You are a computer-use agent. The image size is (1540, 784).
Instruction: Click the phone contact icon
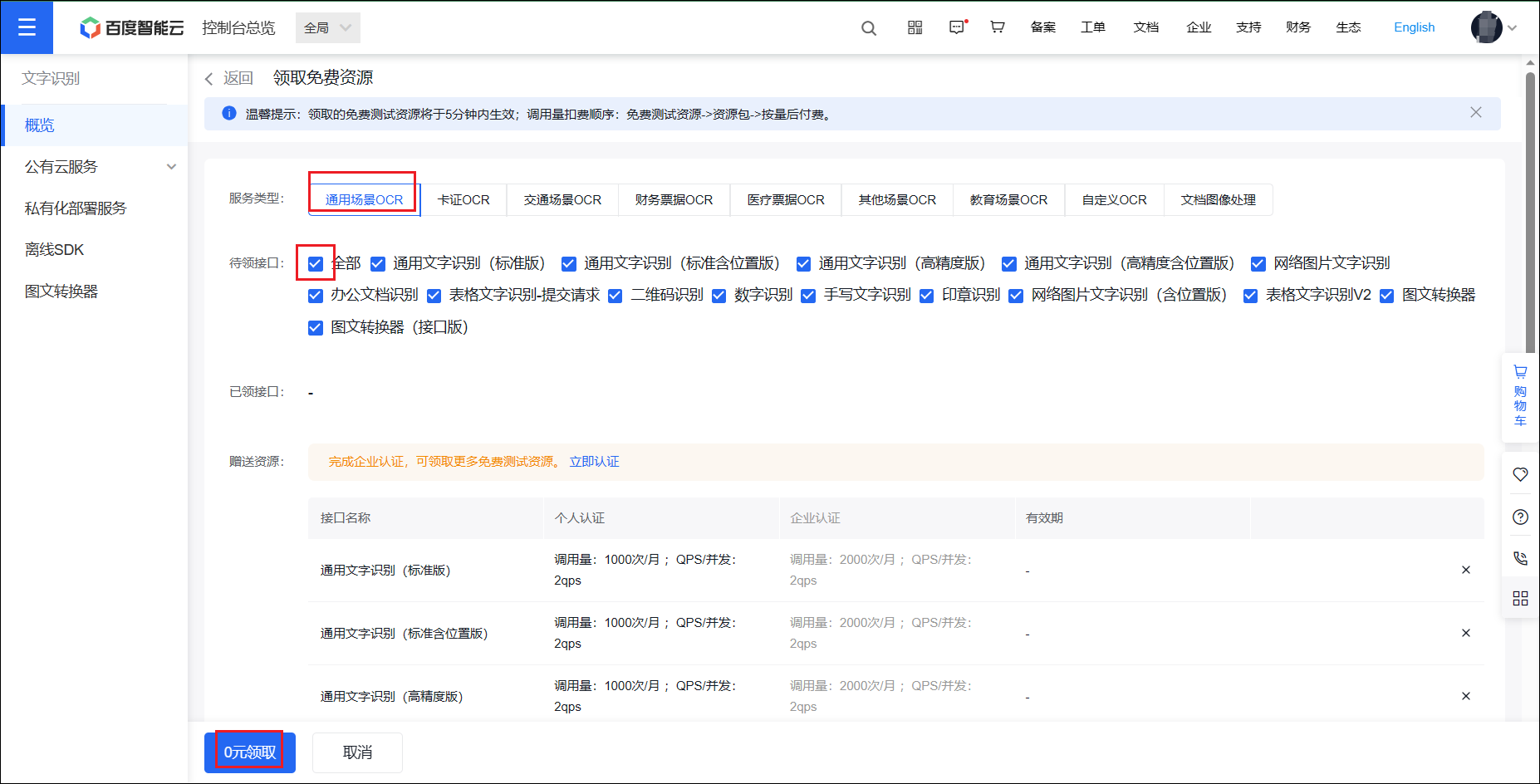[x=1520, y=558]
